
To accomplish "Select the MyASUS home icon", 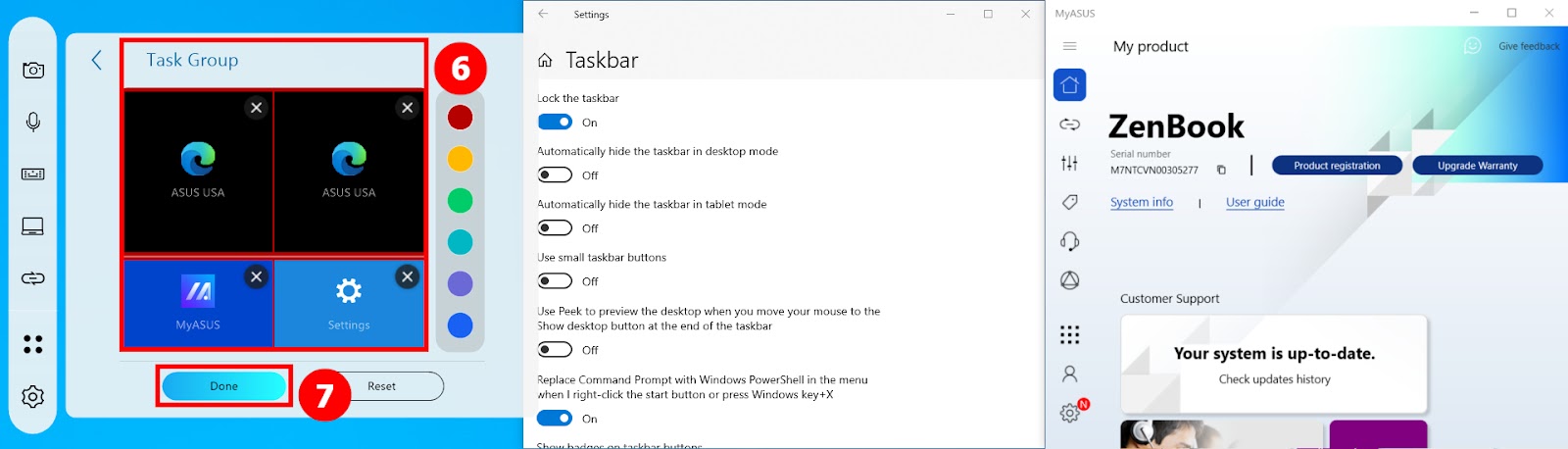I will coord(1070,85).
